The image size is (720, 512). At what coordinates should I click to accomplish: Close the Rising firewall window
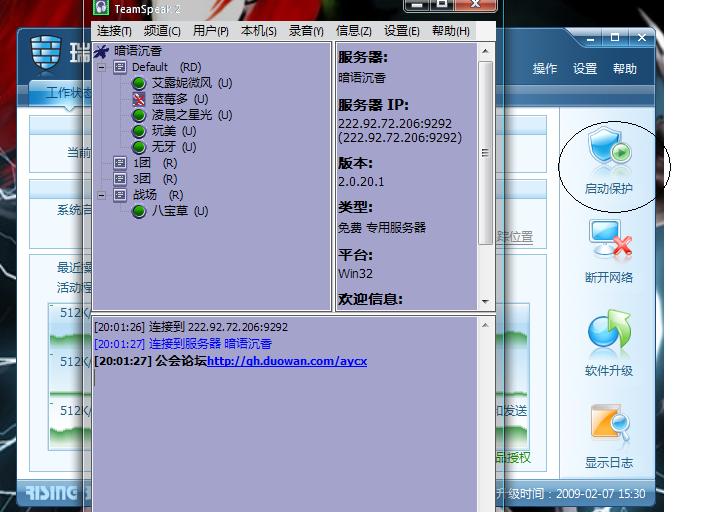[x=641, y=38]
